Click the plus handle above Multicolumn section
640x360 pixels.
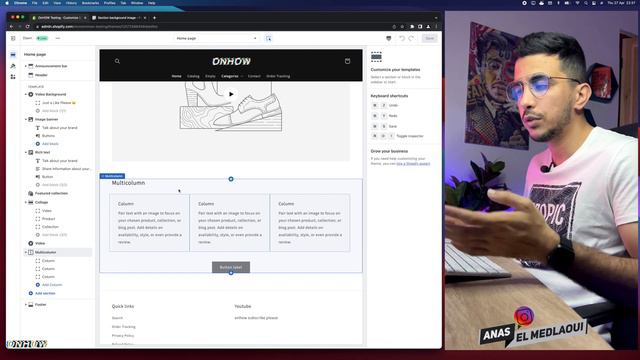tap(231, 179)
